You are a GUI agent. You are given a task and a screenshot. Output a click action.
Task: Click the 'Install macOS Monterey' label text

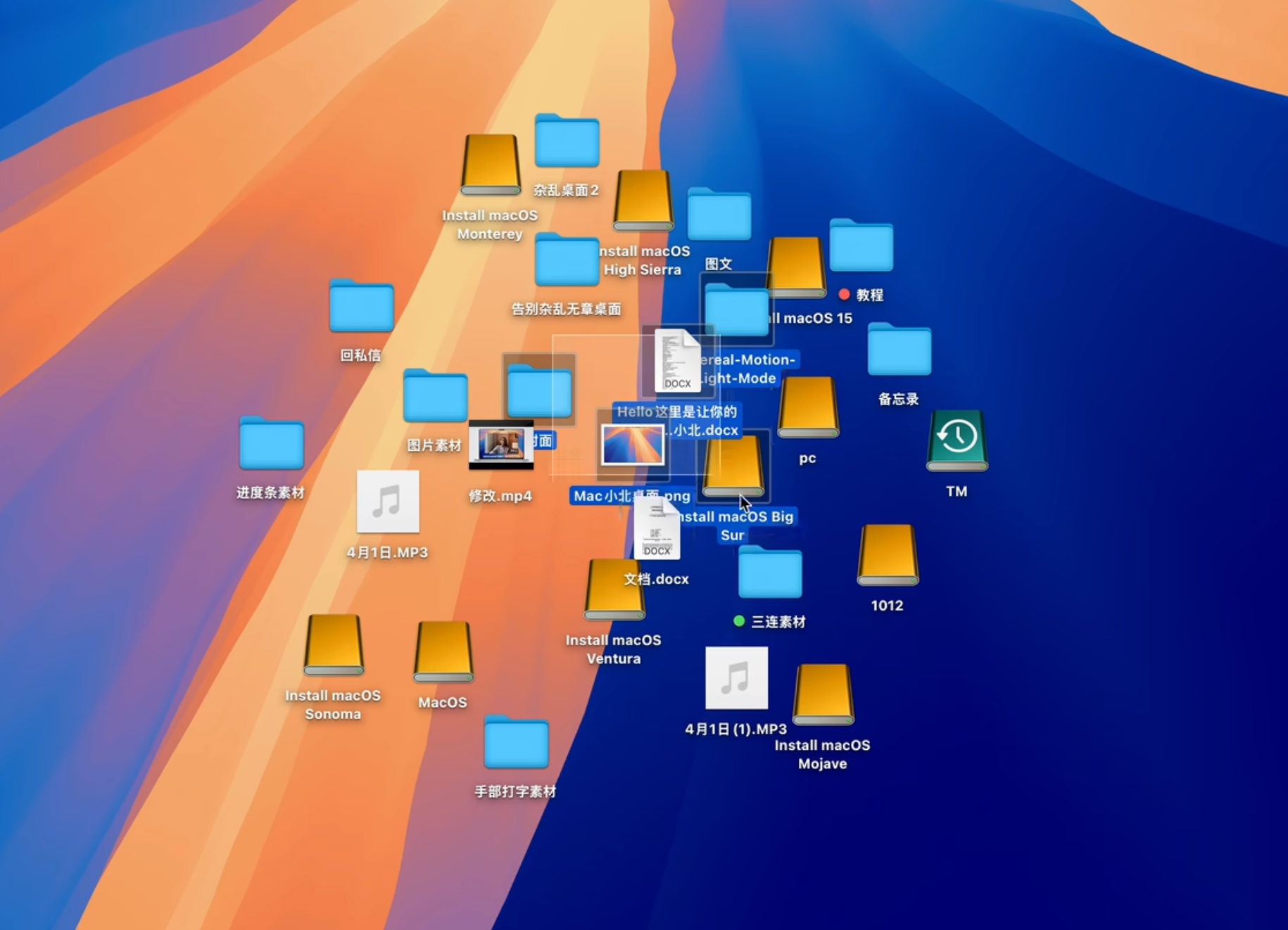(x=490, y=224)
